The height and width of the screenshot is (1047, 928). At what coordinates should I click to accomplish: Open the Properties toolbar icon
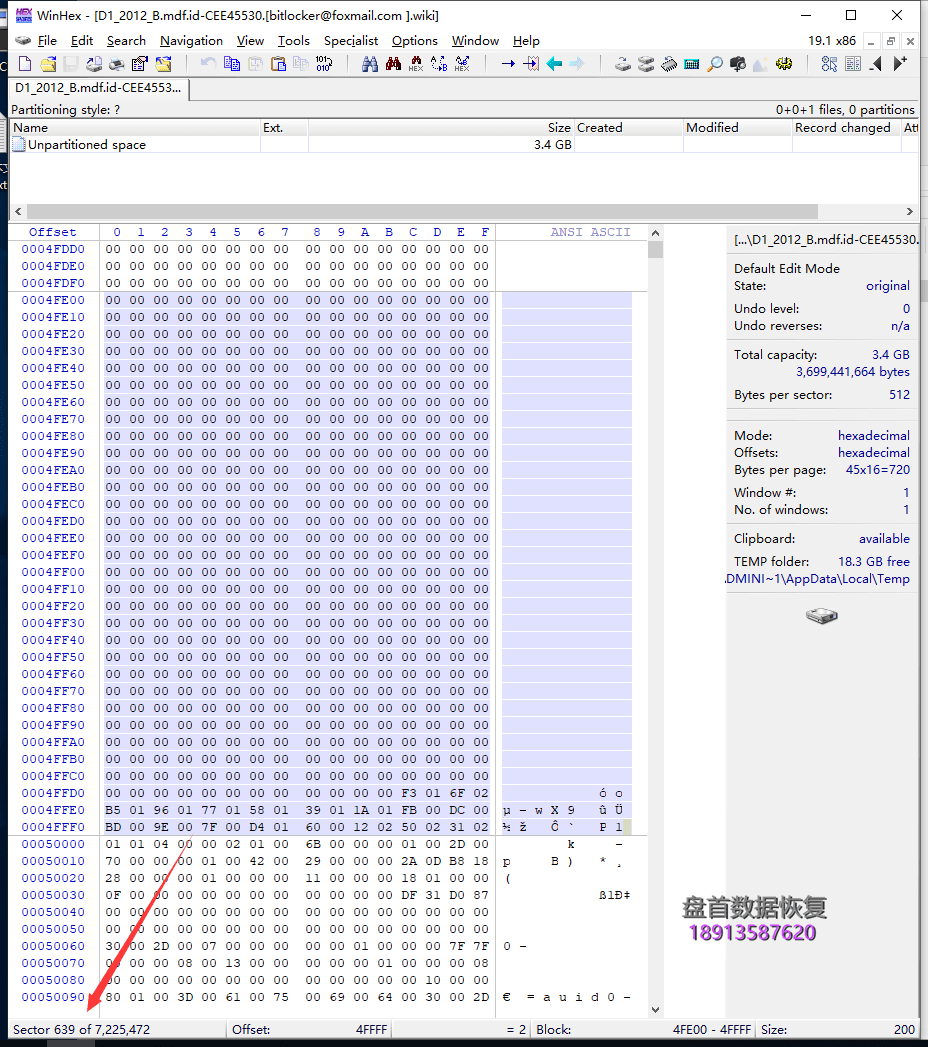tap(140, 64)
